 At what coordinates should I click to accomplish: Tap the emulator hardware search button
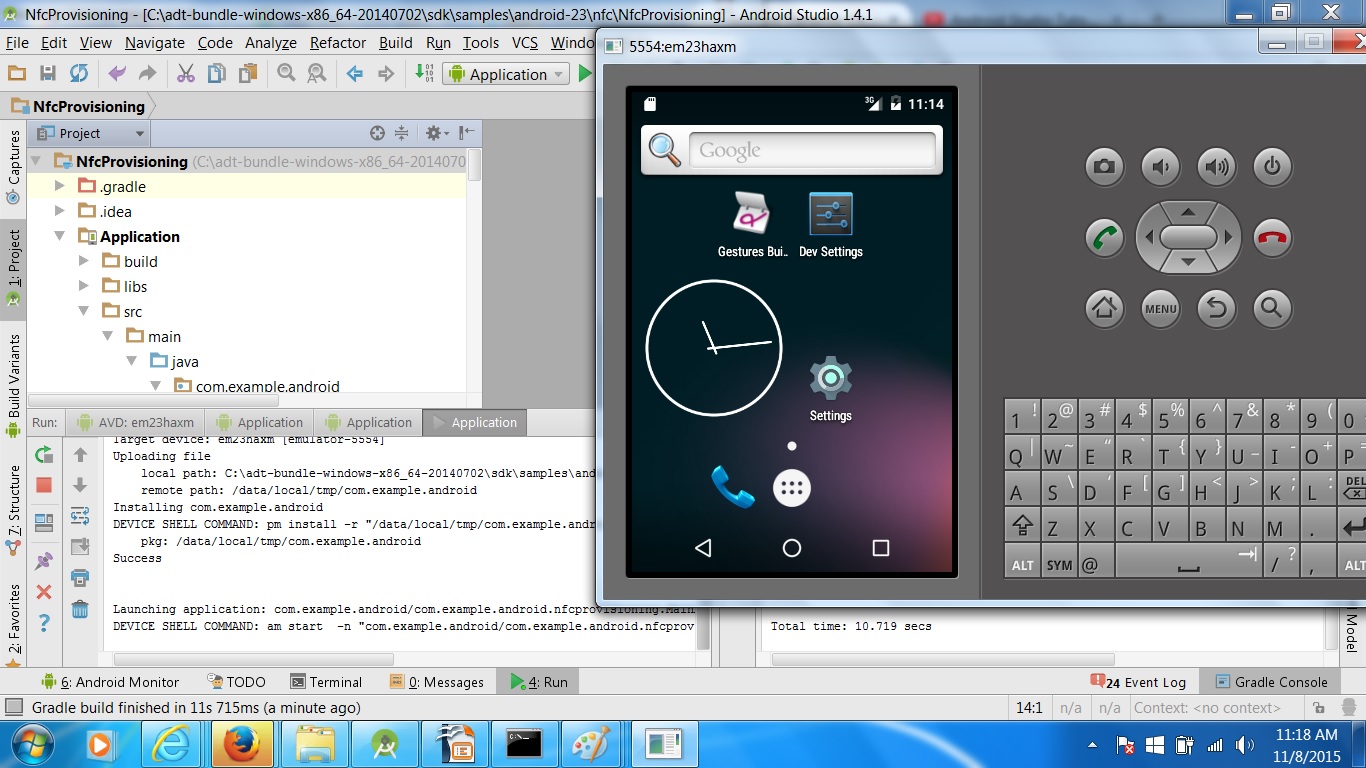[x=1272, y=308]
